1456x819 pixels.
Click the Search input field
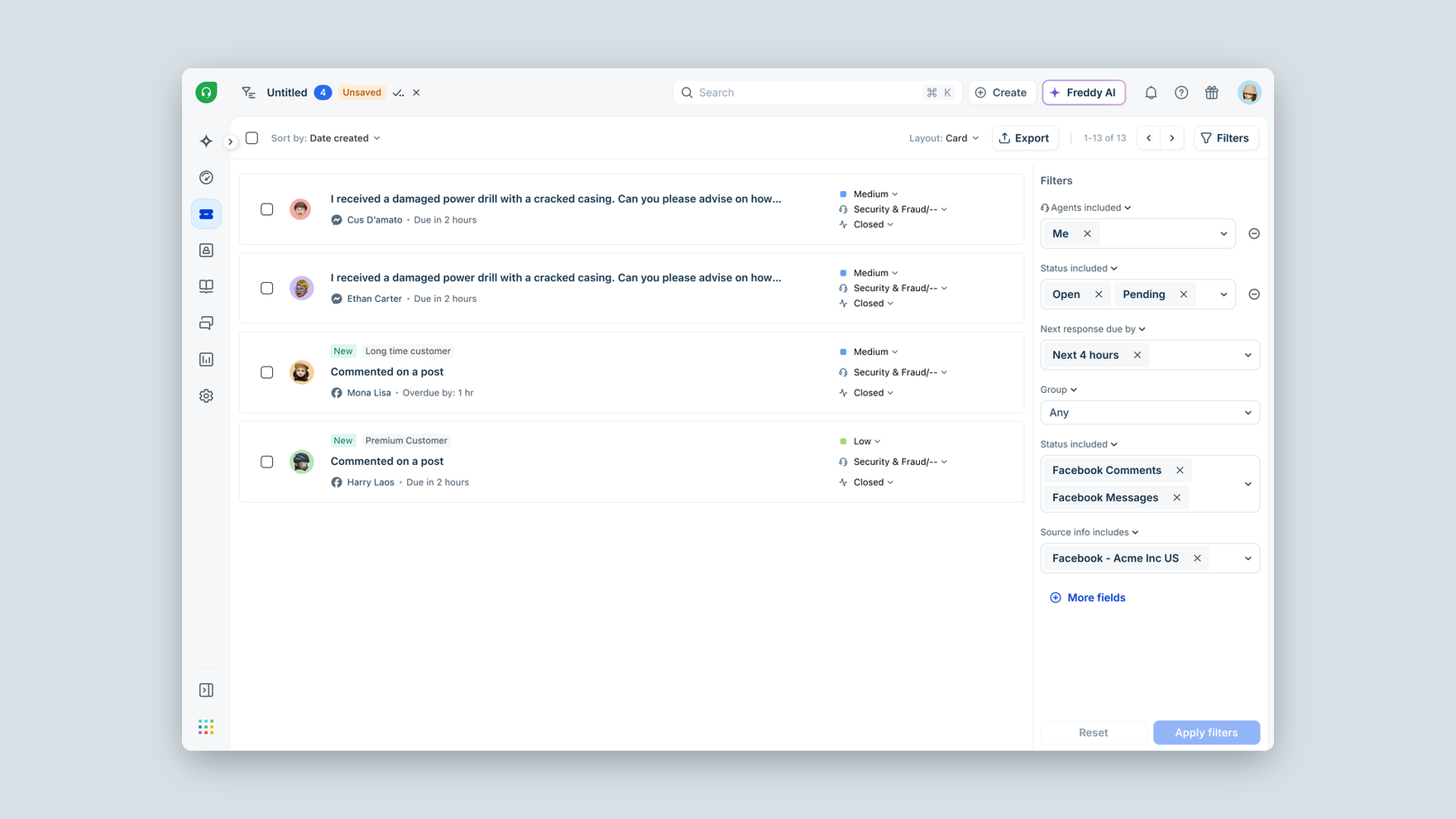tap(817, 93)
